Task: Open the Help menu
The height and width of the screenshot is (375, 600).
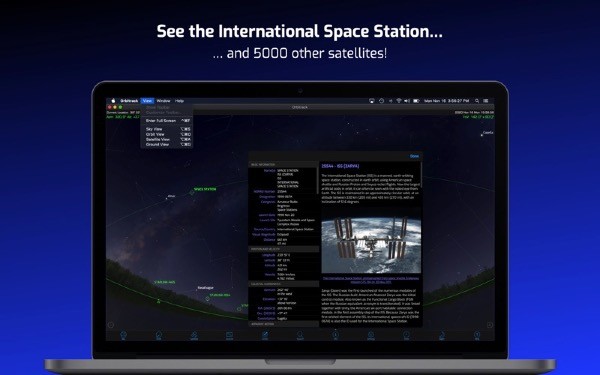Action: click(x=179, y=101)
